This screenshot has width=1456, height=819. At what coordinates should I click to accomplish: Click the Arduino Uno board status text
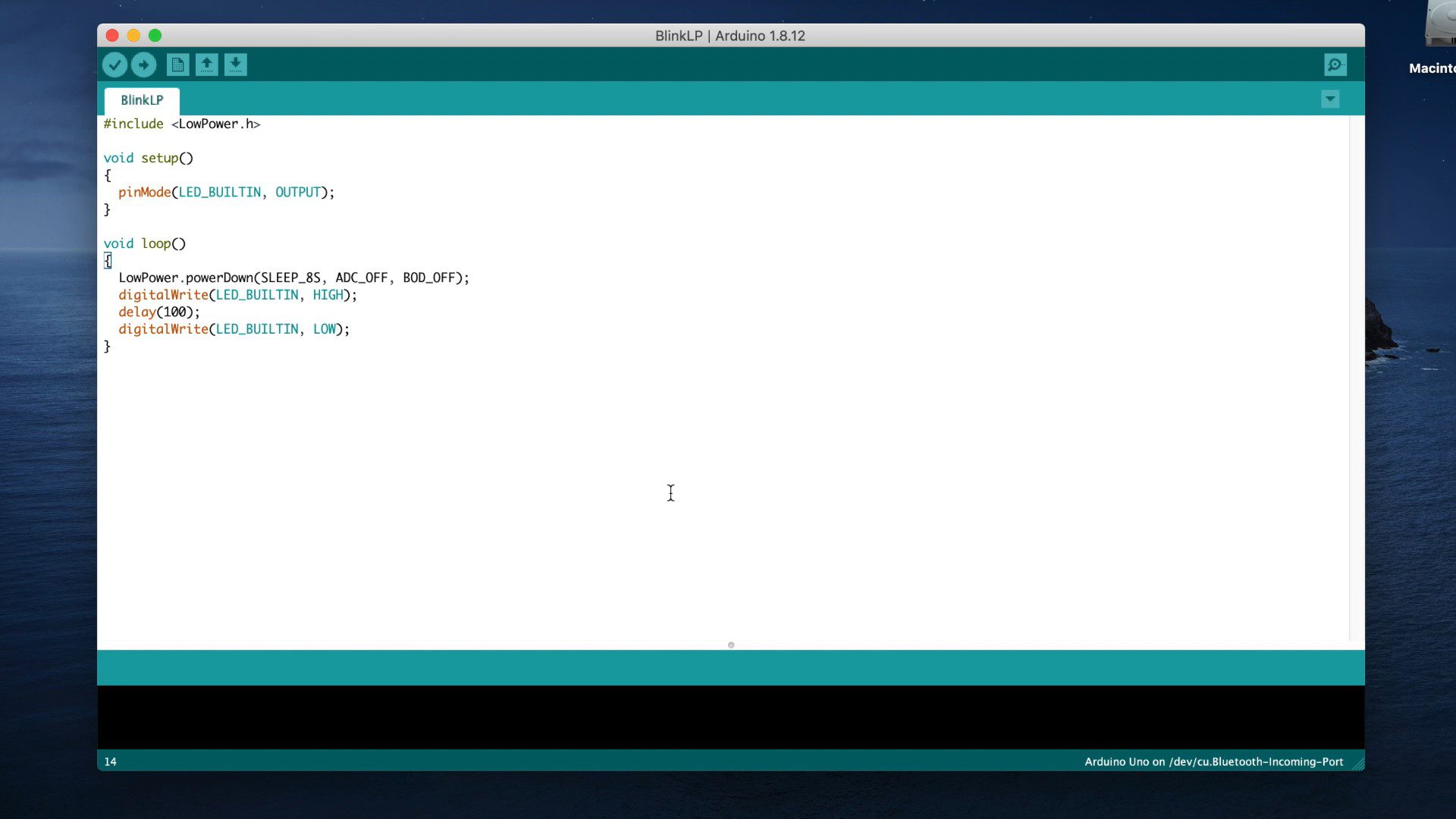click(1213, 762)
